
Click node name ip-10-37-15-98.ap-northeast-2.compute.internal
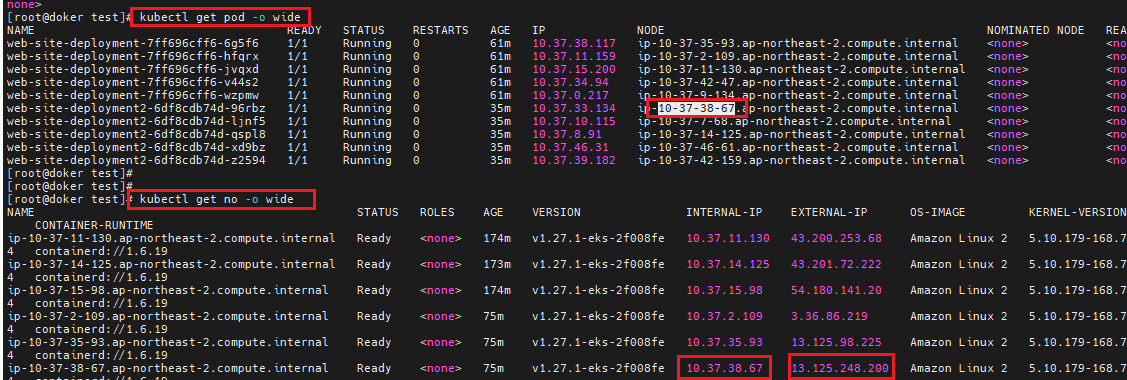(167, 290)
